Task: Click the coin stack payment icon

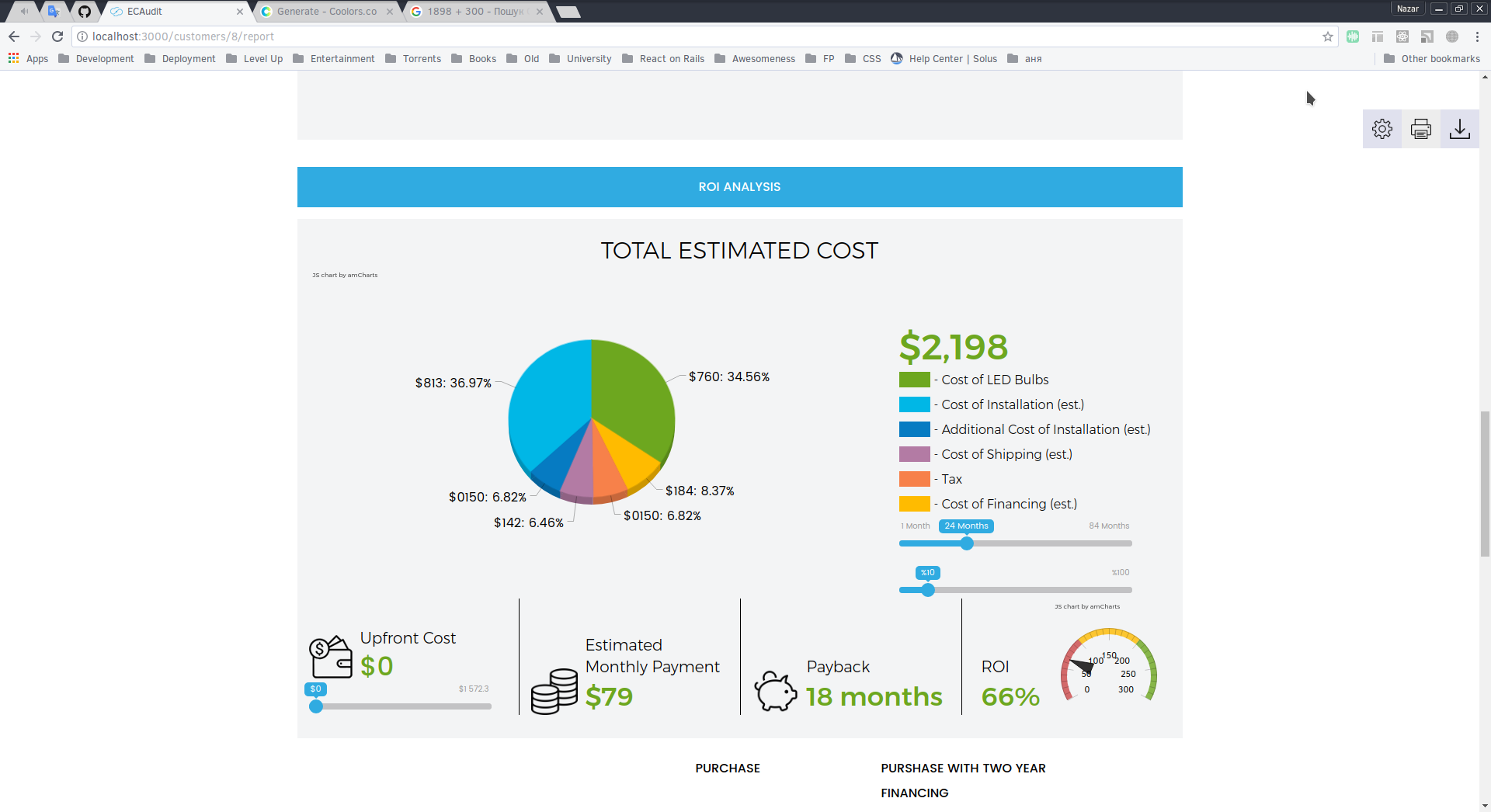Action: [554, 691]
